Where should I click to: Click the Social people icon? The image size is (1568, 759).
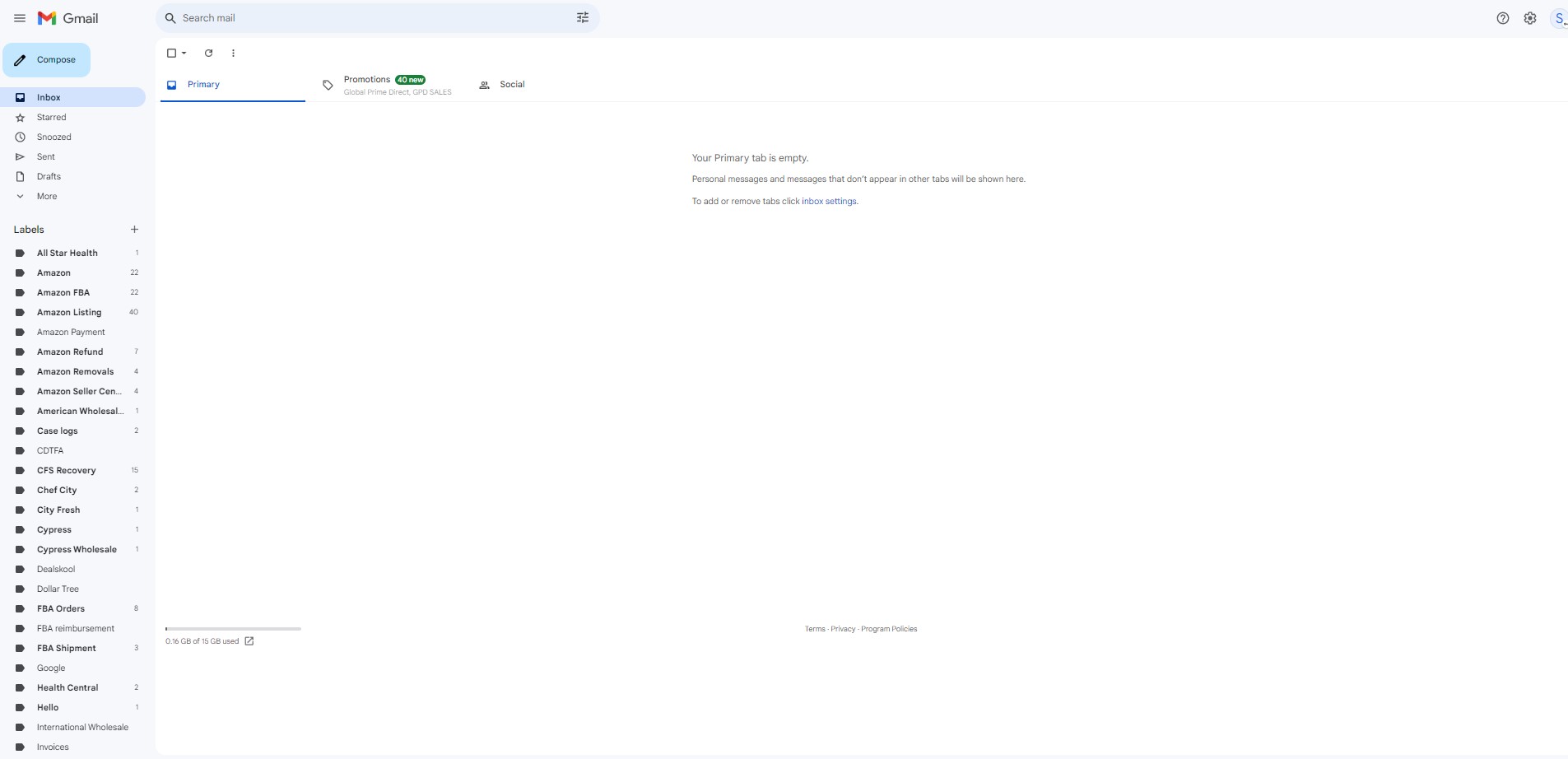click(485, 85)
